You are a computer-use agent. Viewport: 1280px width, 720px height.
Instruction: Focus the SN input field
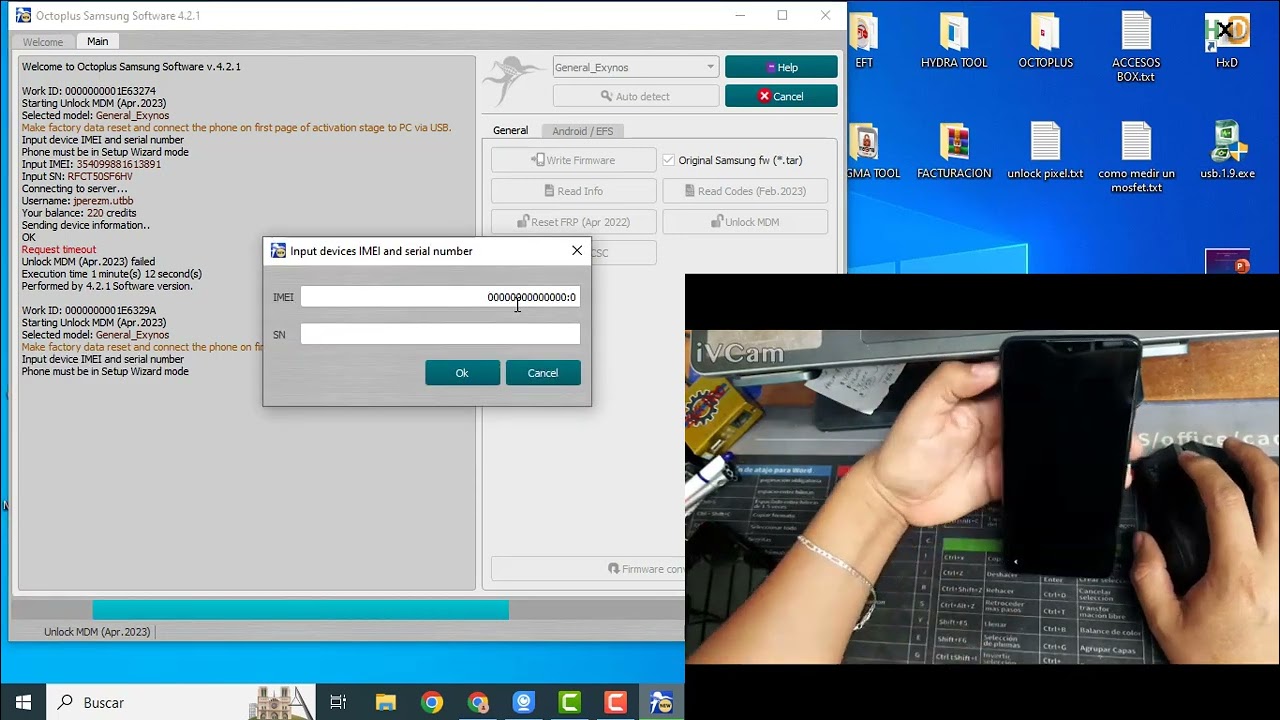[440, 334]
